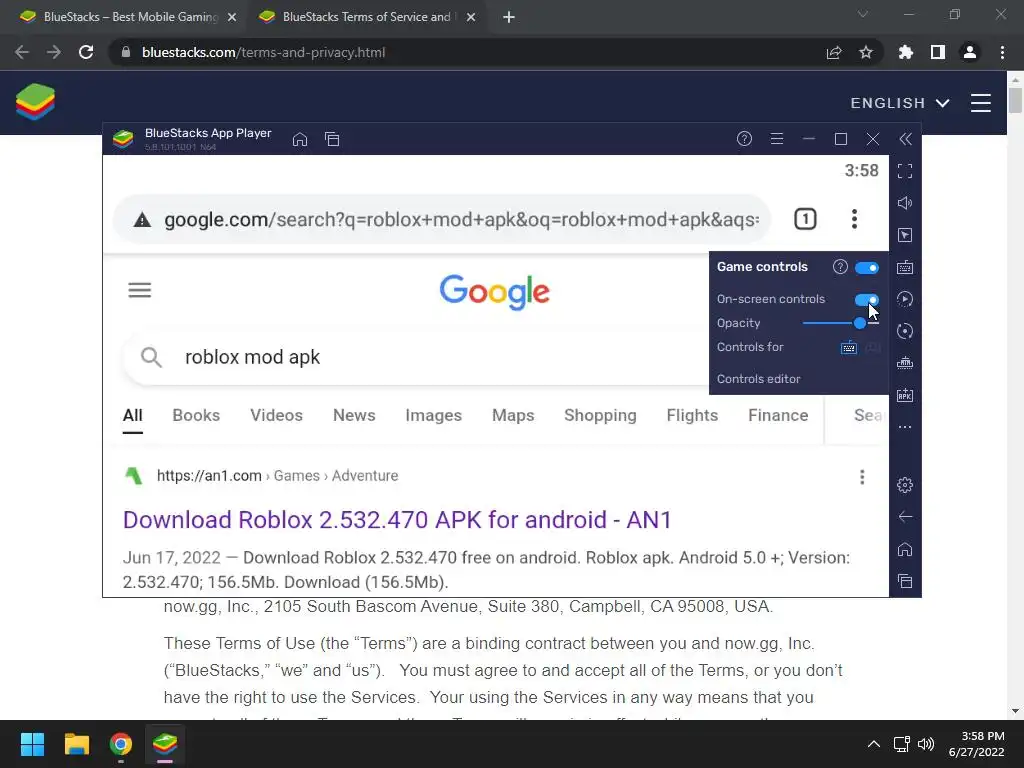Switch to 'BlueStacks – Best Mobile Gaming' Chrome tab

pyautogui.click(x=123, y=17)
